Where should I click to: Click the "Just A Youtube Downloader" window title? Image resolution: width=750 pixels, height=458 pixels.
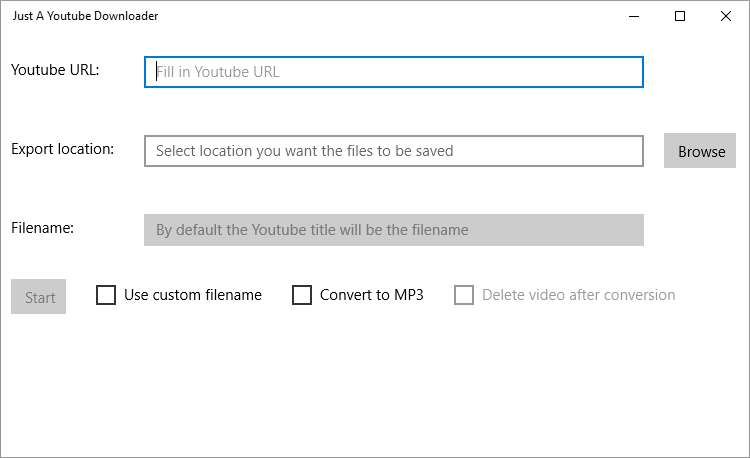coord(85,16)
